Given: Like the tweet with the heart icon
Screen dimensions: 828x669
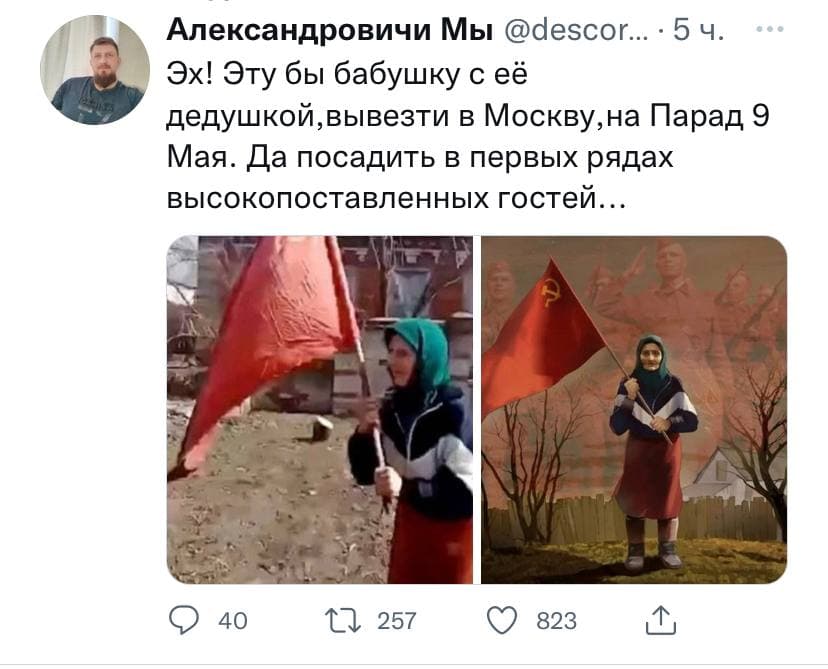Looking at the screenshot, I should 502,620.
